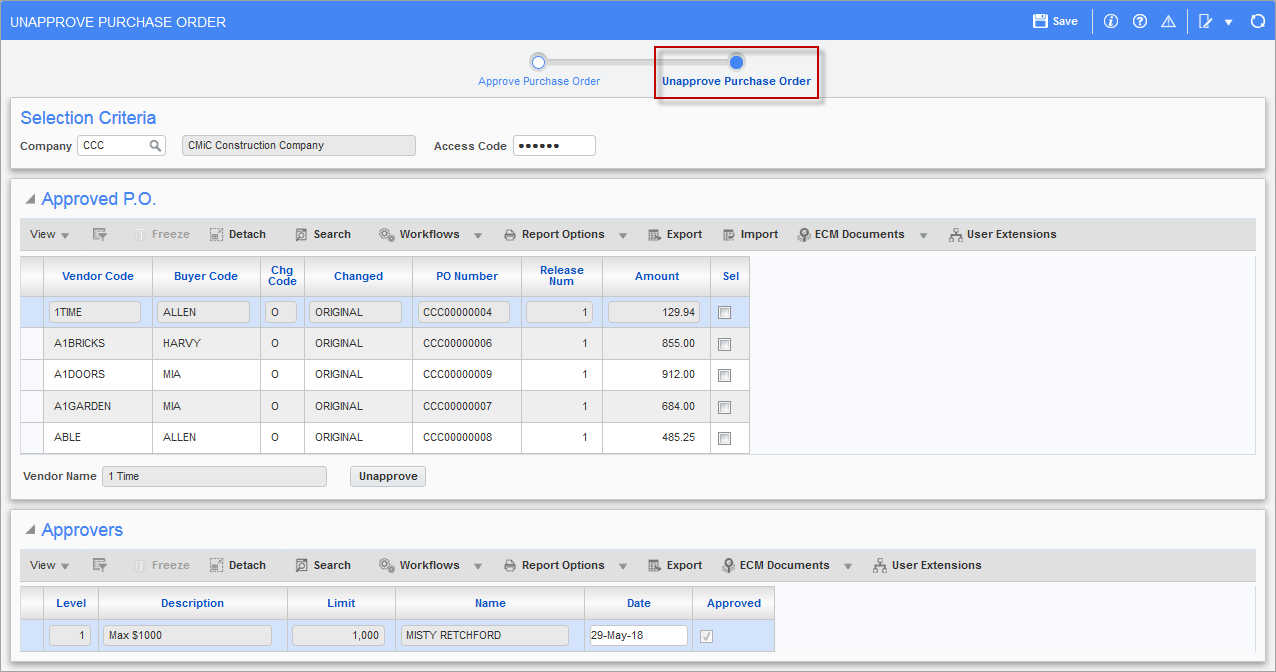Select Unapprove Purchase Order step
The width and height of the screenshot is (1276, 672).
pyautogui.click(x=736, y=62)
